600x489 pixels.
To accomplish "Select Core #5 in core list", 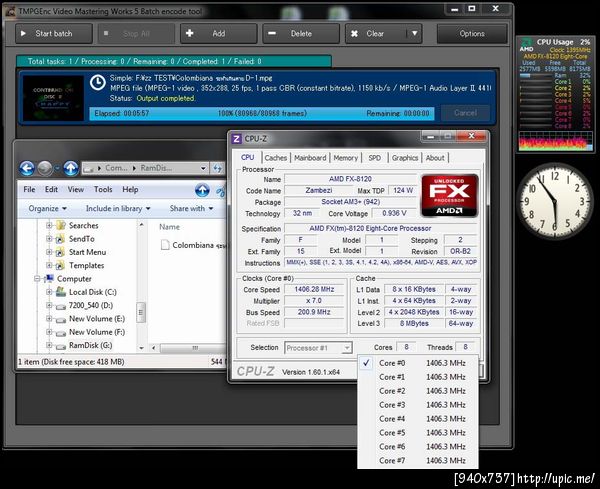I will tap(417, 433).
